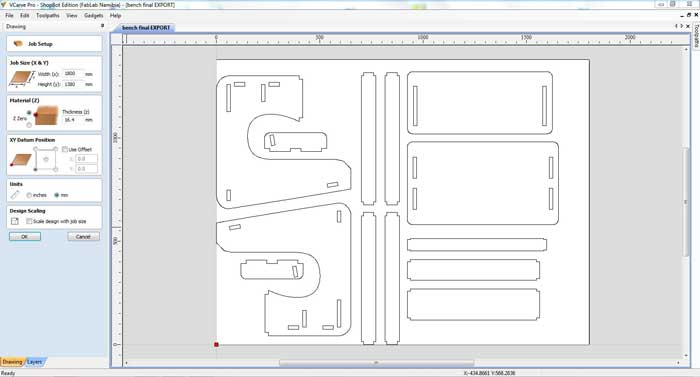Screen dimensions: 700x377
Task: Click the scroll left arrow
Action: coord(126,363)
